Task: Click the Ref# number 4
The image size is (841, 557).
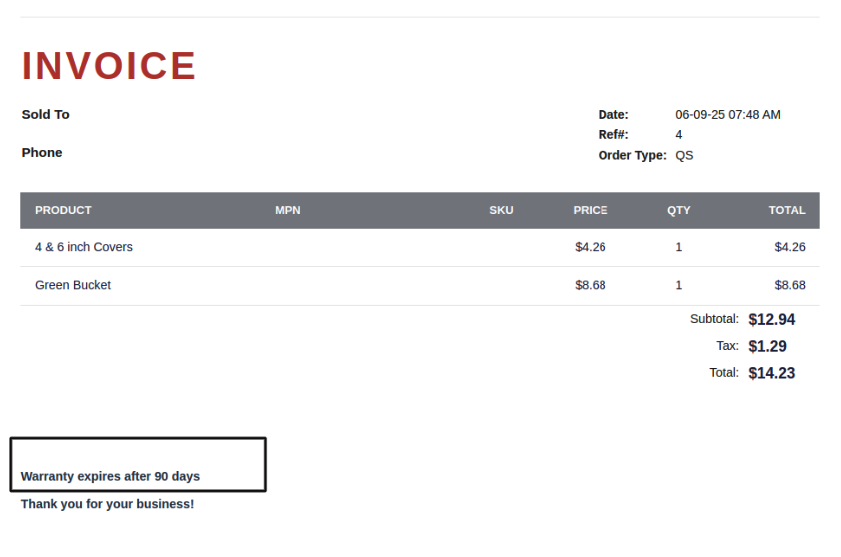Action: (x=679, y=134)
